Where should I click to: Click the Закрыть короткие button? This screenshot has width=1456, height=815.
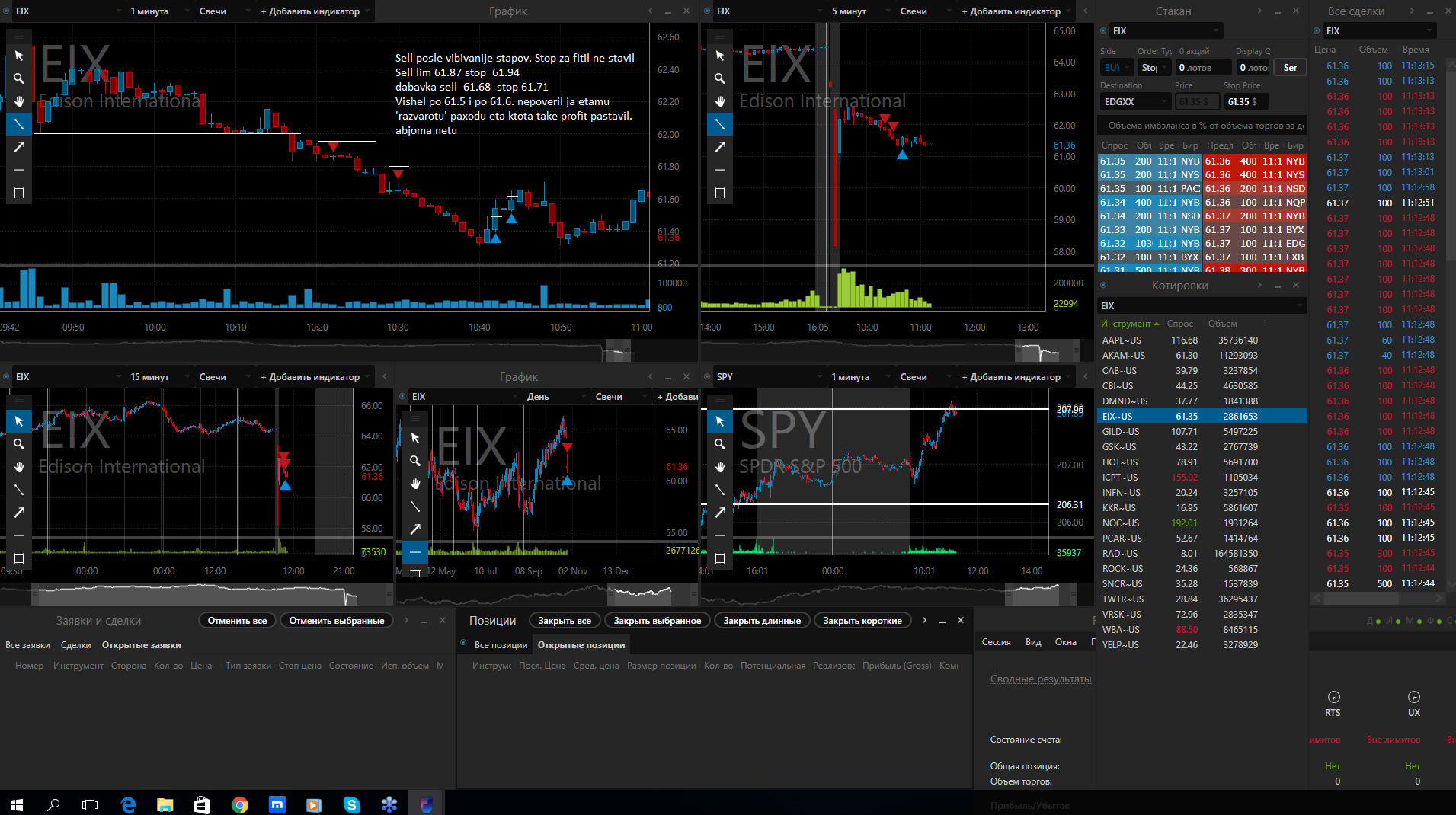862,621
